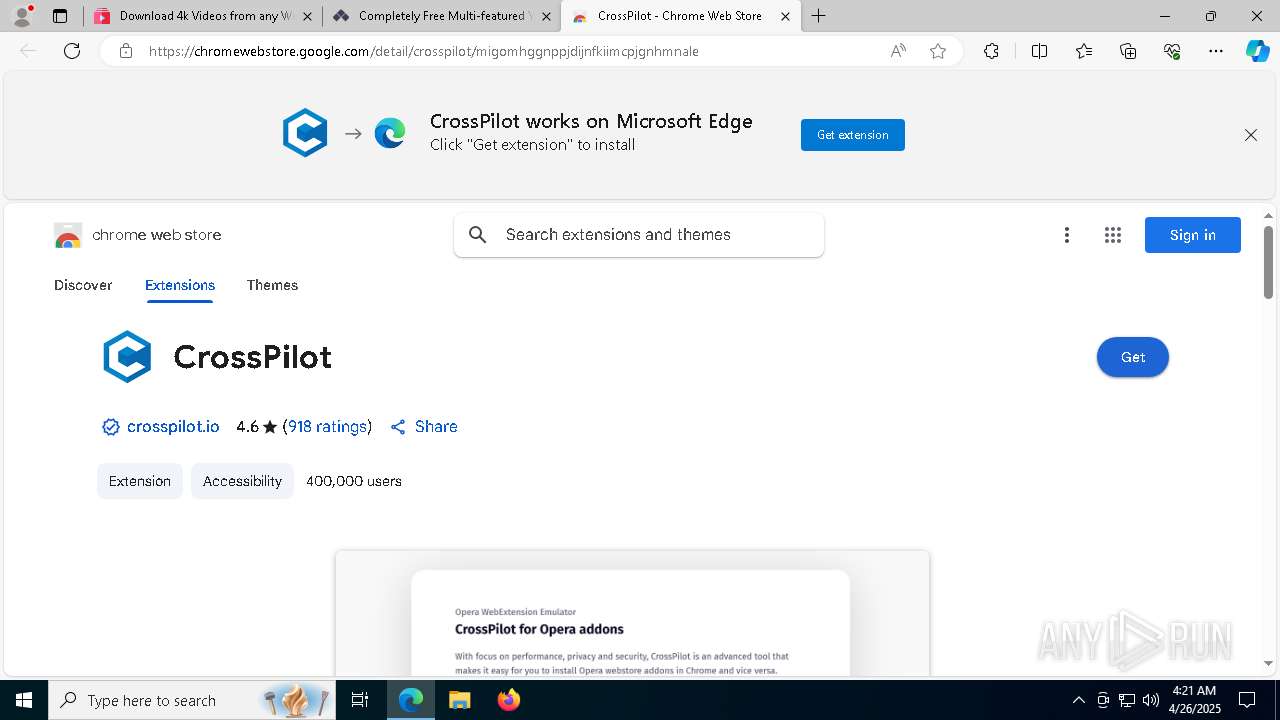Image resolution: width=1280 pixels, height=720 pixels.
Task: Close the Completely Free Multi-featured tab
Action: tap(546, 16)
